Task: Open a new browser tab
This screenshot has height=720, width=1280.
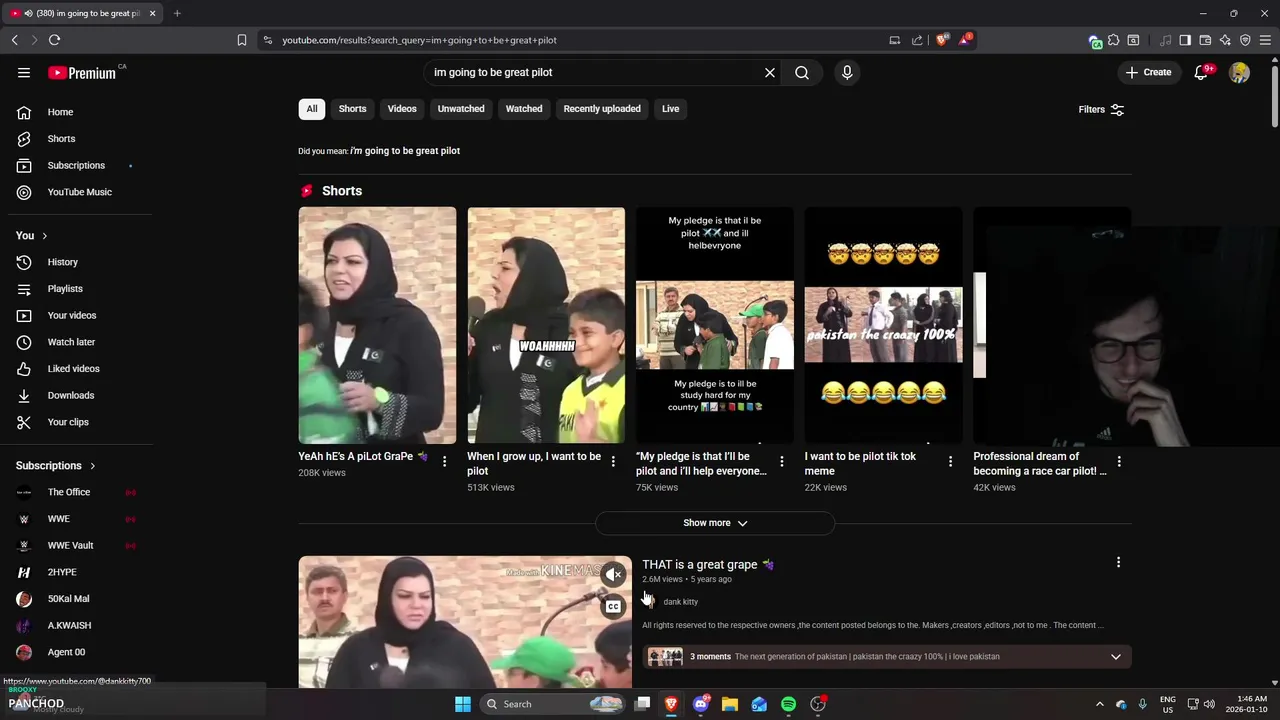Action: point(177,13)
